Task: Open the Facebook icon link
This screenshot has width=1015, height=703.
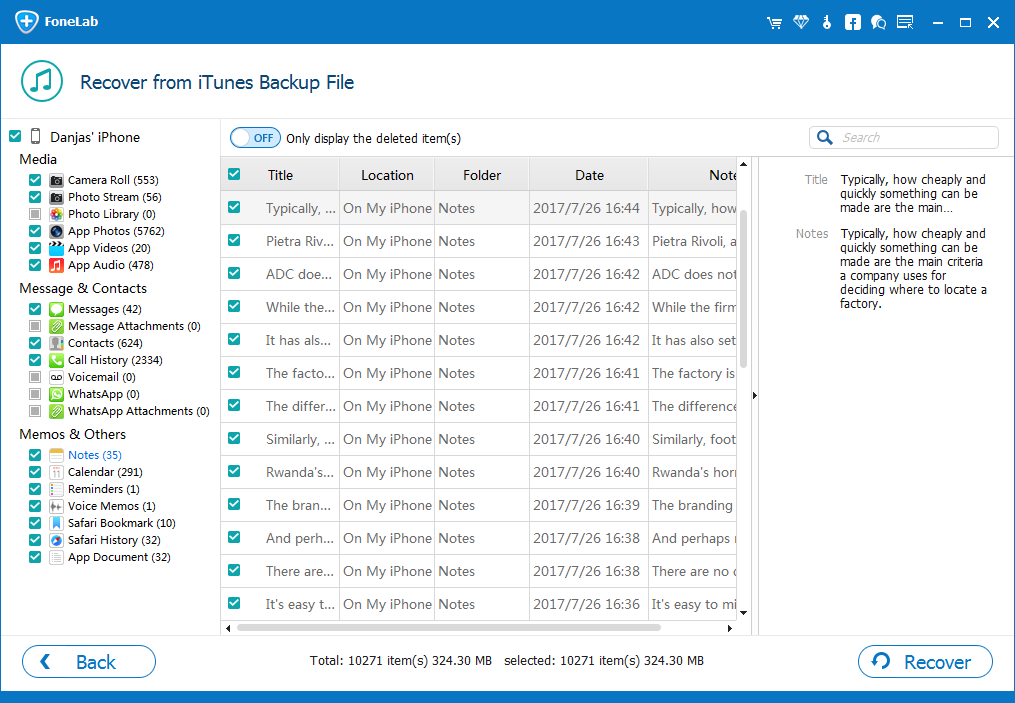Action: (853, 23)
